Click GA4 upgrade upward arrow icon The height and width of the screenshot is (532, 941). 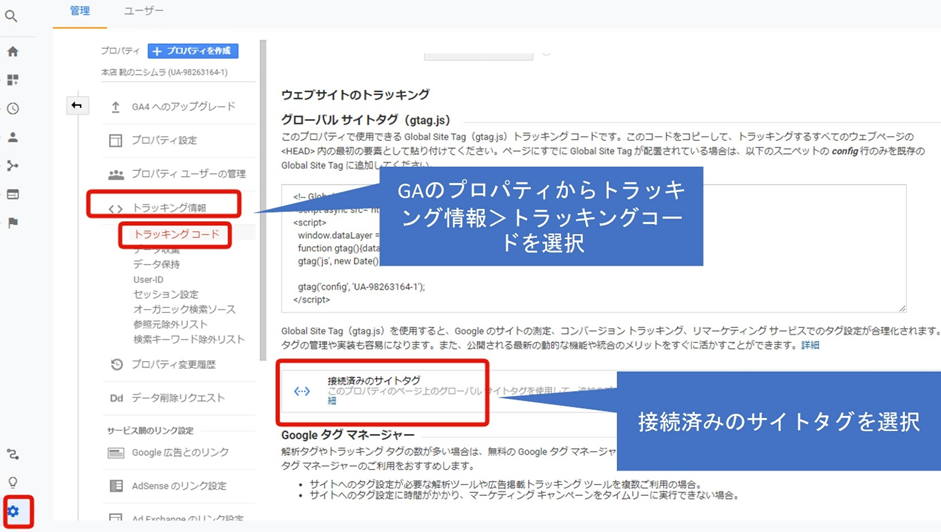(115, 107)
